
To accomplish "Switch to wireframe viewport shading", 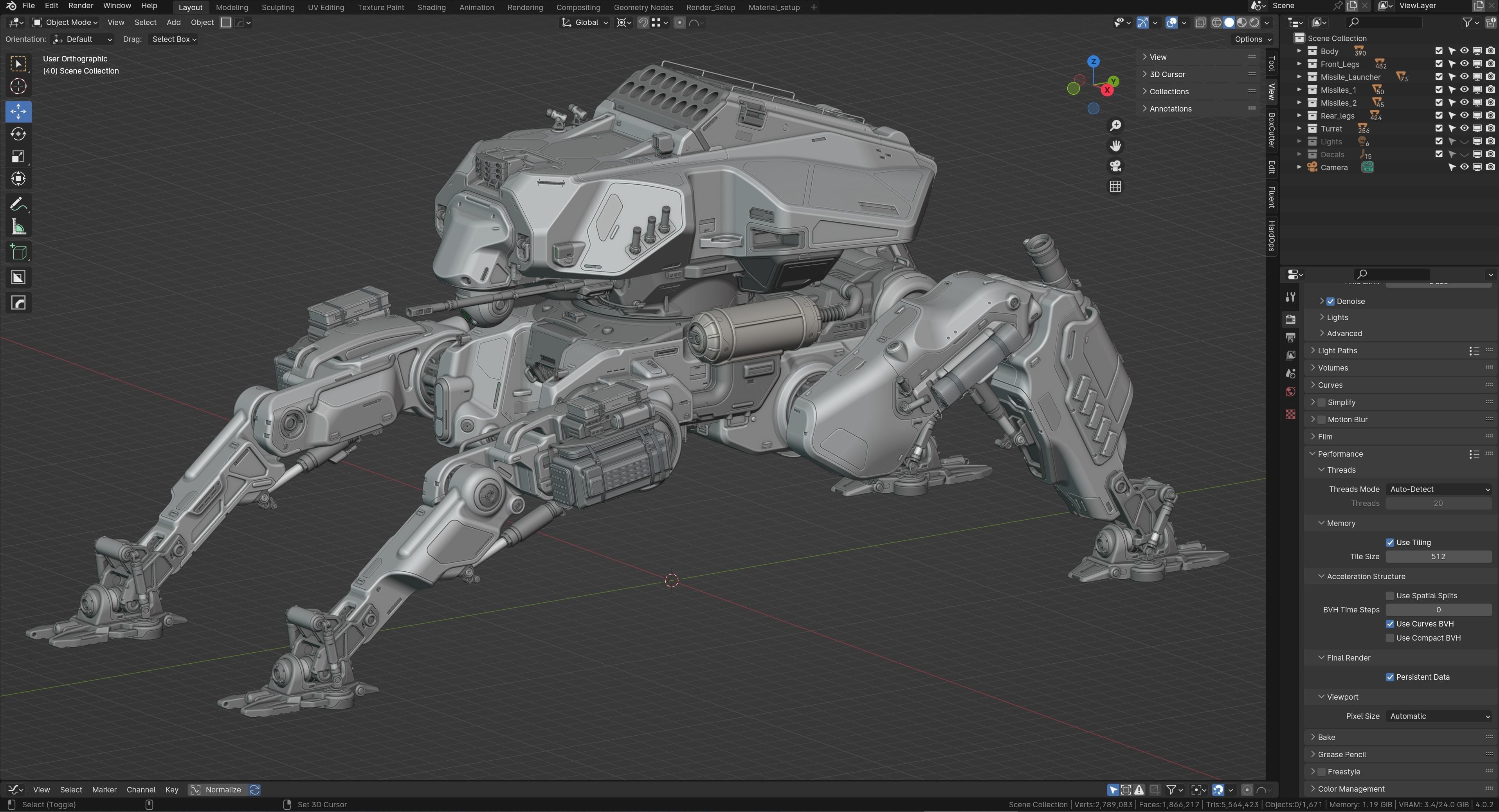I will tap(1216, 23).
